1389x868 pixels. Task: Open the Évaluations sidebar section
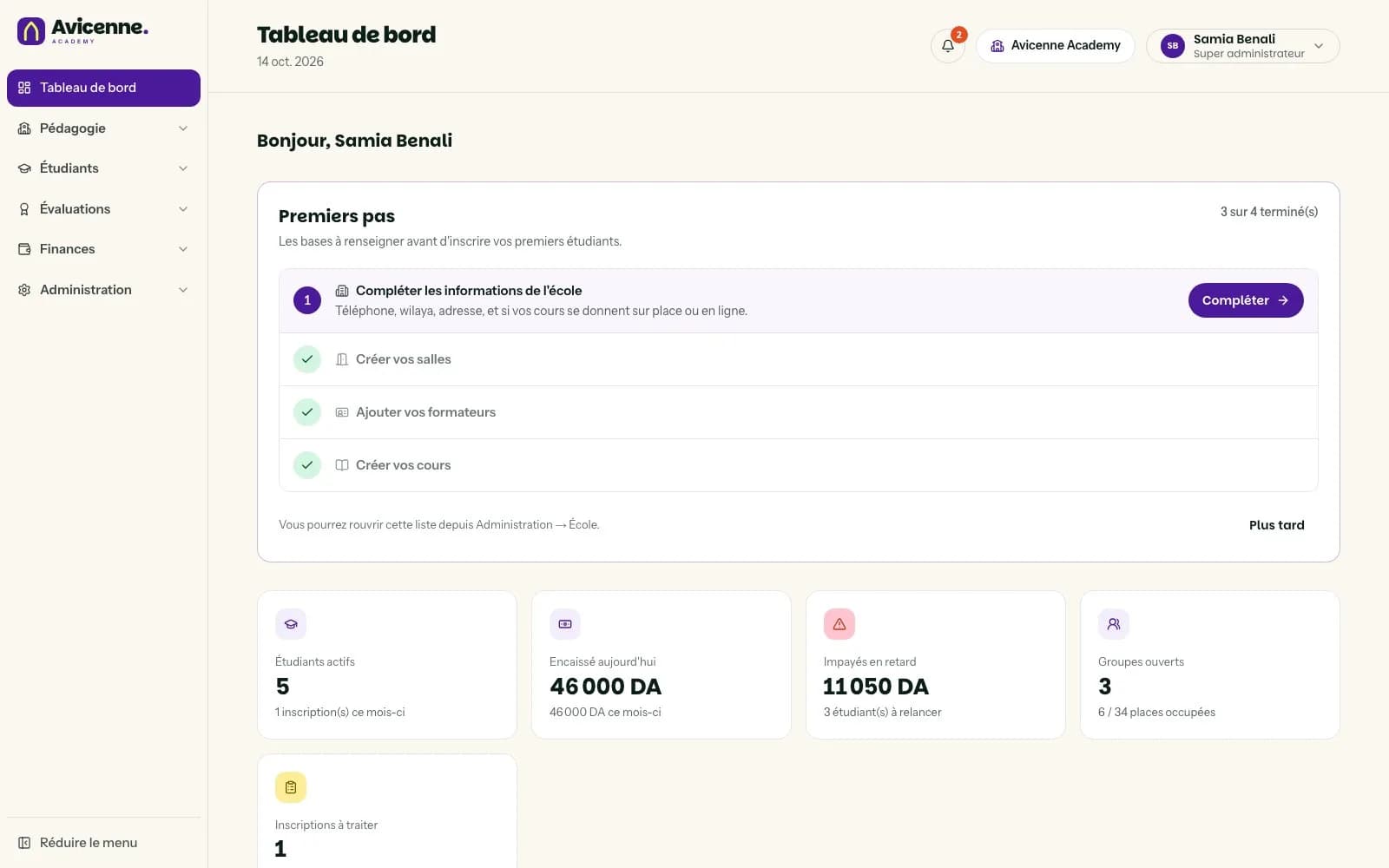tap(103, 209)
